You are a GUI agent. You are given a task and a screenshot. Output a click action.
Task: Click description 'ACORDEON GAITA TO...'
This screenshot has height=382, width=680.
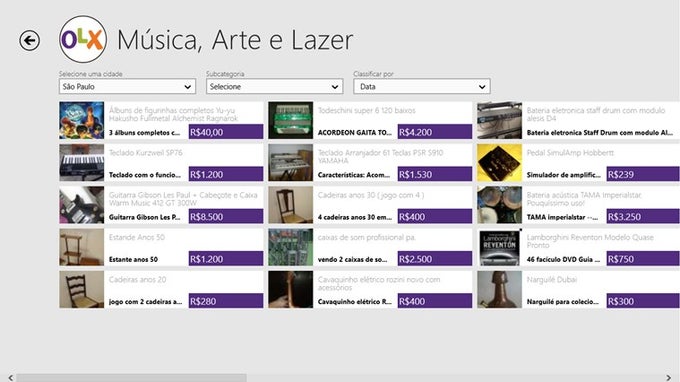[355, 132]
